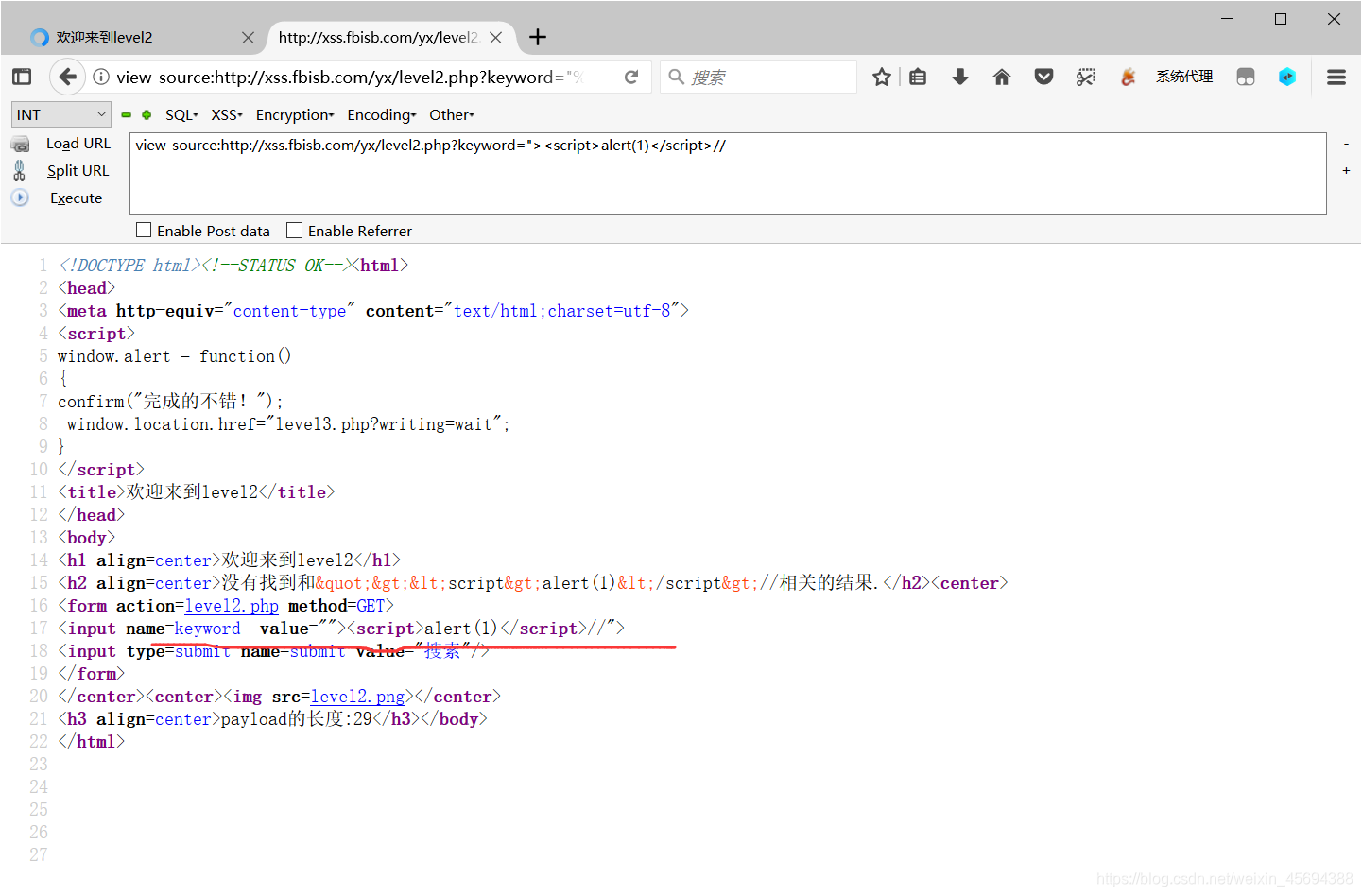Click the Split URL button
1362x896 pixels.
click(x=78, y=171)
